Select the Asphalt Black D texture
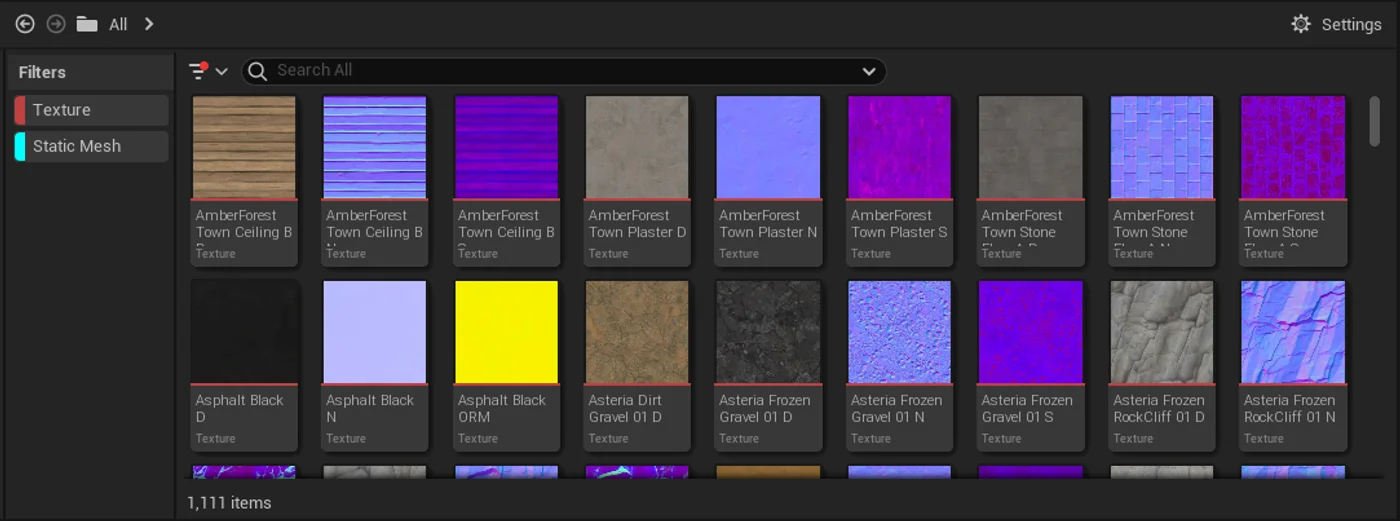The image size is (1400, 521). click(x=244, y=365)
